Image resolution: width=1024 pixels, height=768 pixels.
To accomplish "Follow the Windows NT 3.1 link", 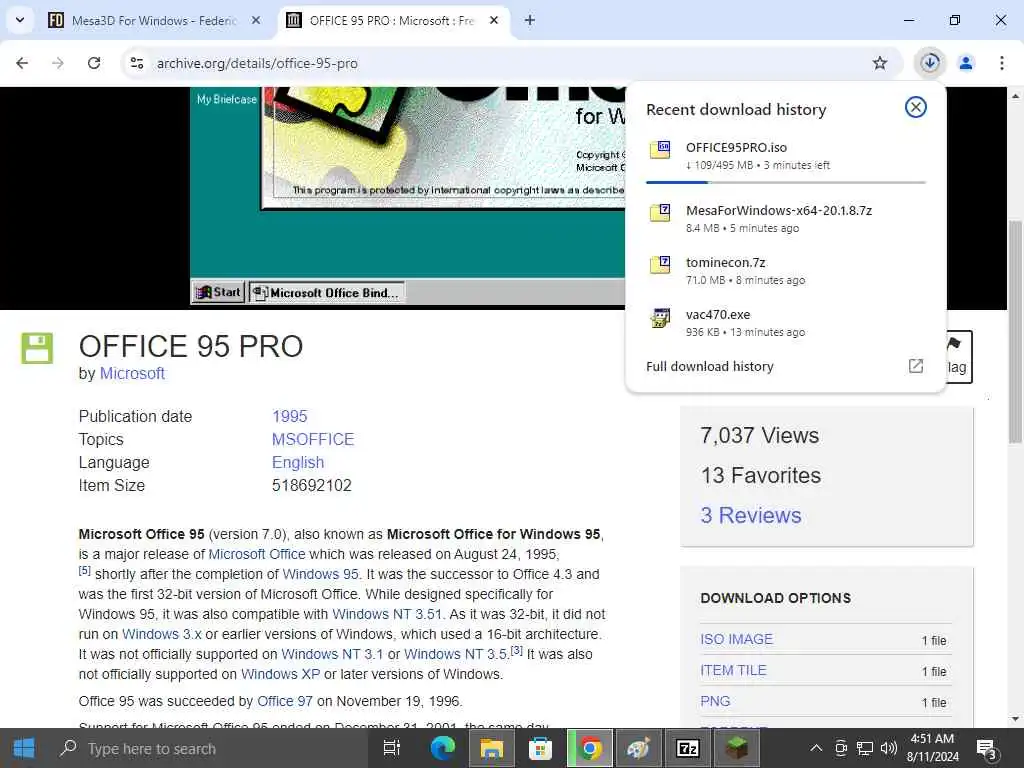I will 332,654.
